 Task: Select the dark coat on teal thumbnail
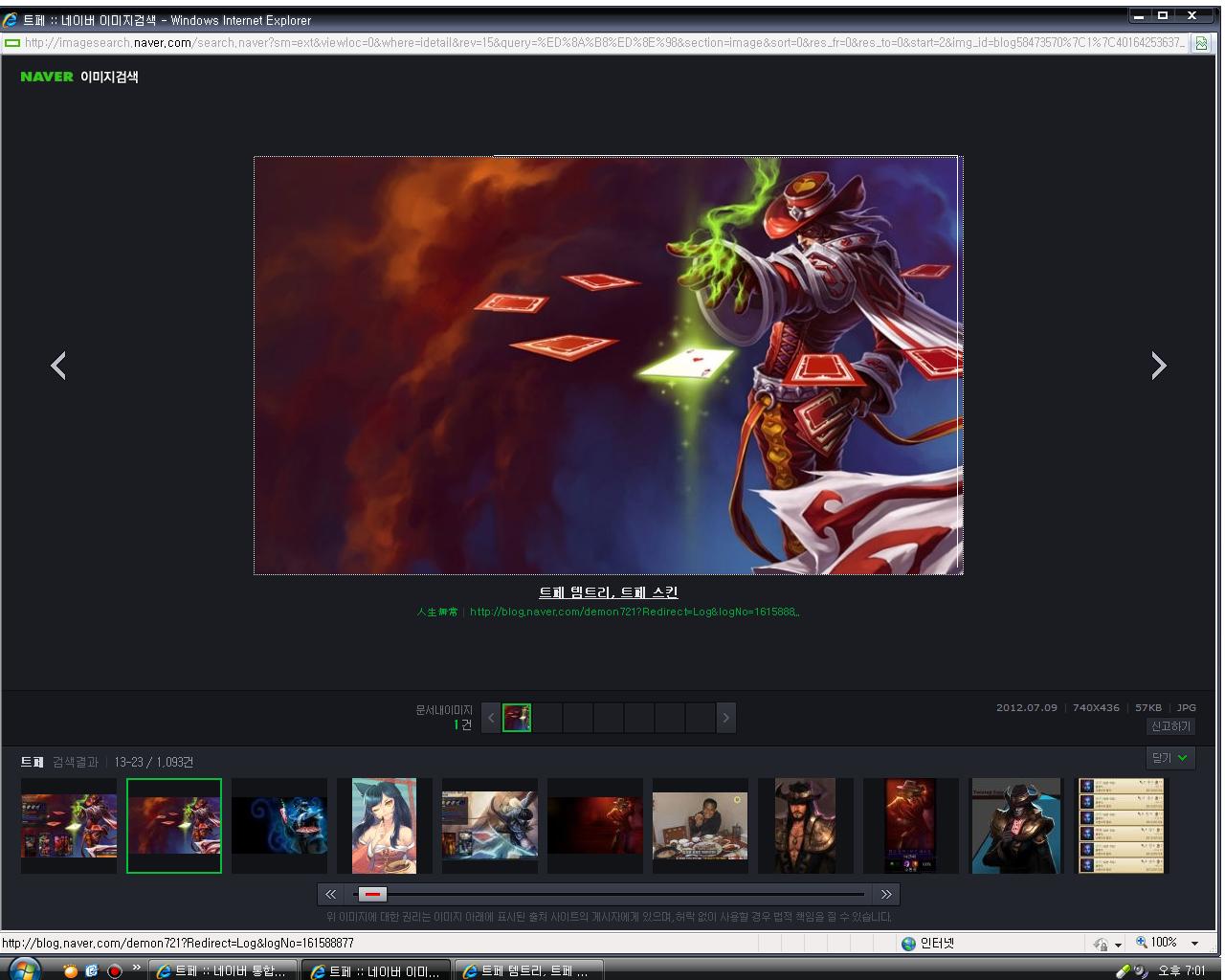click(1016, 826)
